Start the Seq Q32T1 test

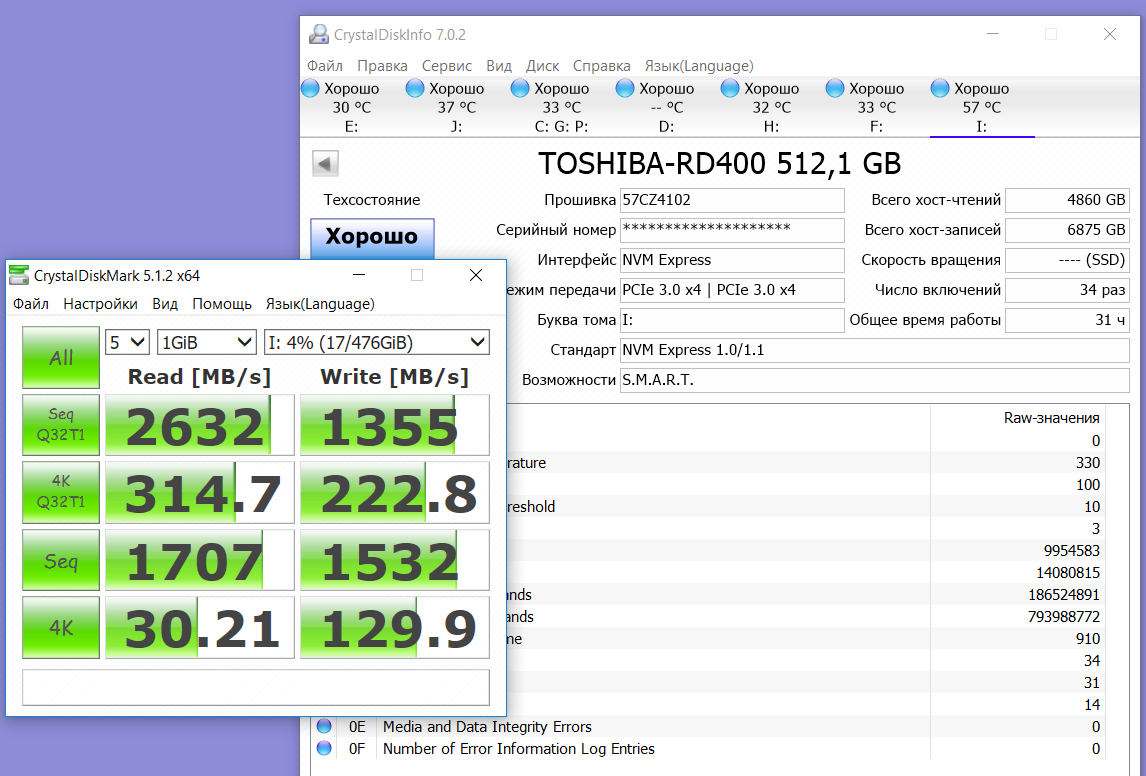click(61, 425)
